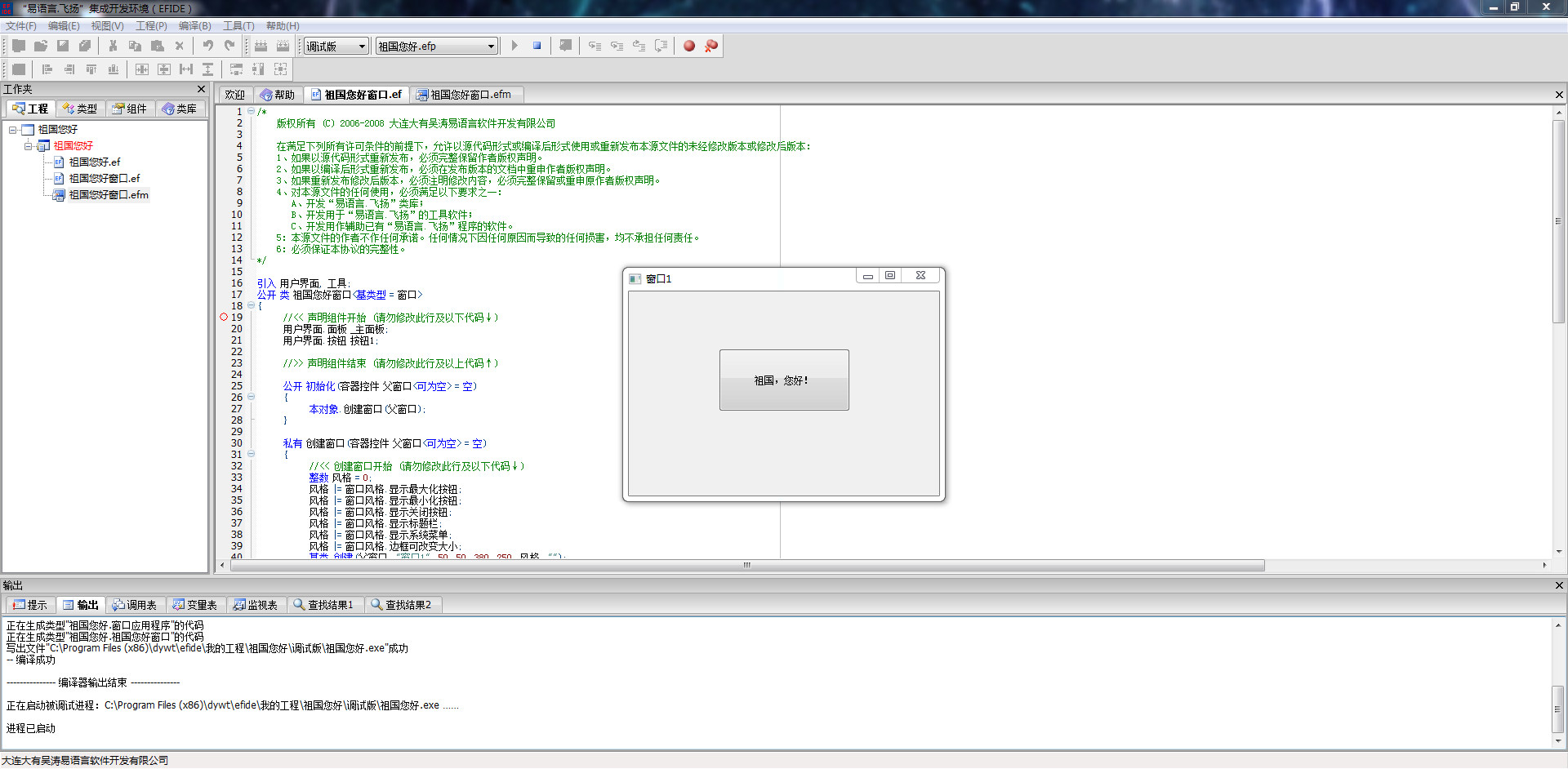Click the editor horizontal scrollbar thumb

[x=747, y=566]
